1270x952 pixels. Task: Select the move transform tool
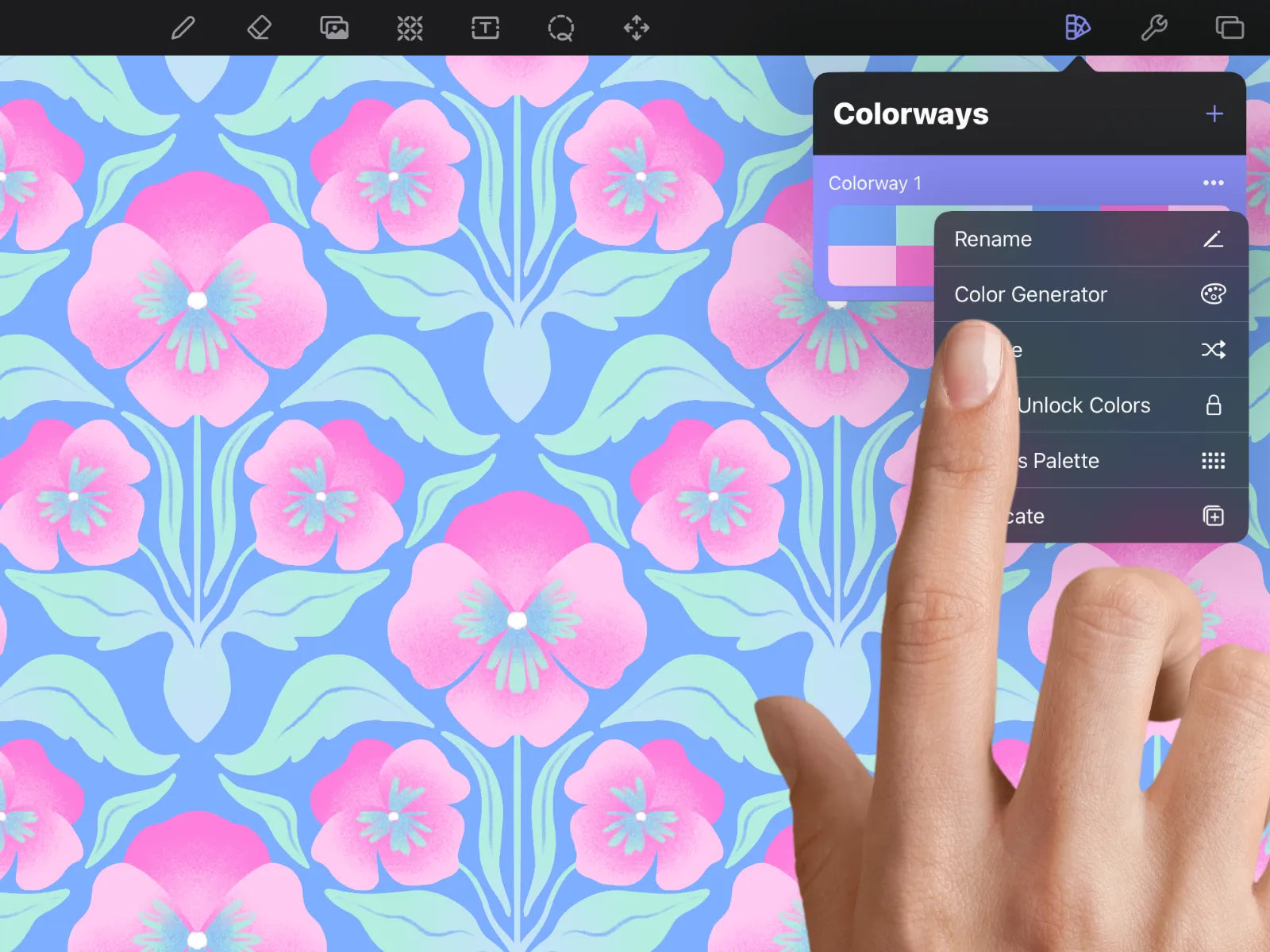(637, 29)
